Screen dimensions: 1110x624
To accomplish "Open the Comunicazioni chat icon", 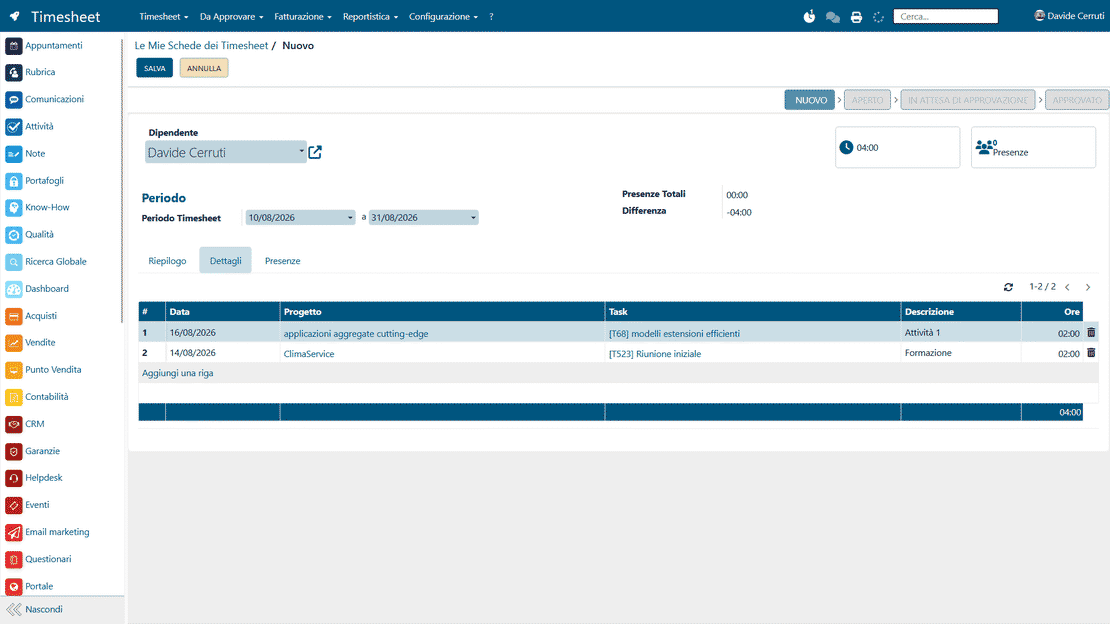I will pyautogui.click(x=13, y=100).
